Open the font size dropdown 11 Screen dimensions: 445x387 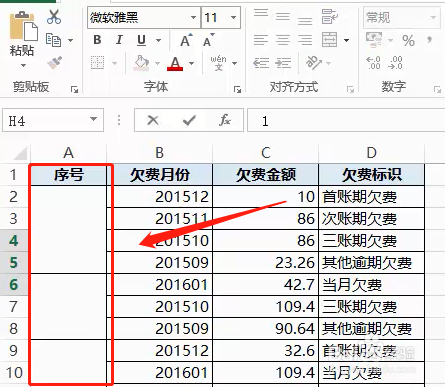(x=233, y=17)
